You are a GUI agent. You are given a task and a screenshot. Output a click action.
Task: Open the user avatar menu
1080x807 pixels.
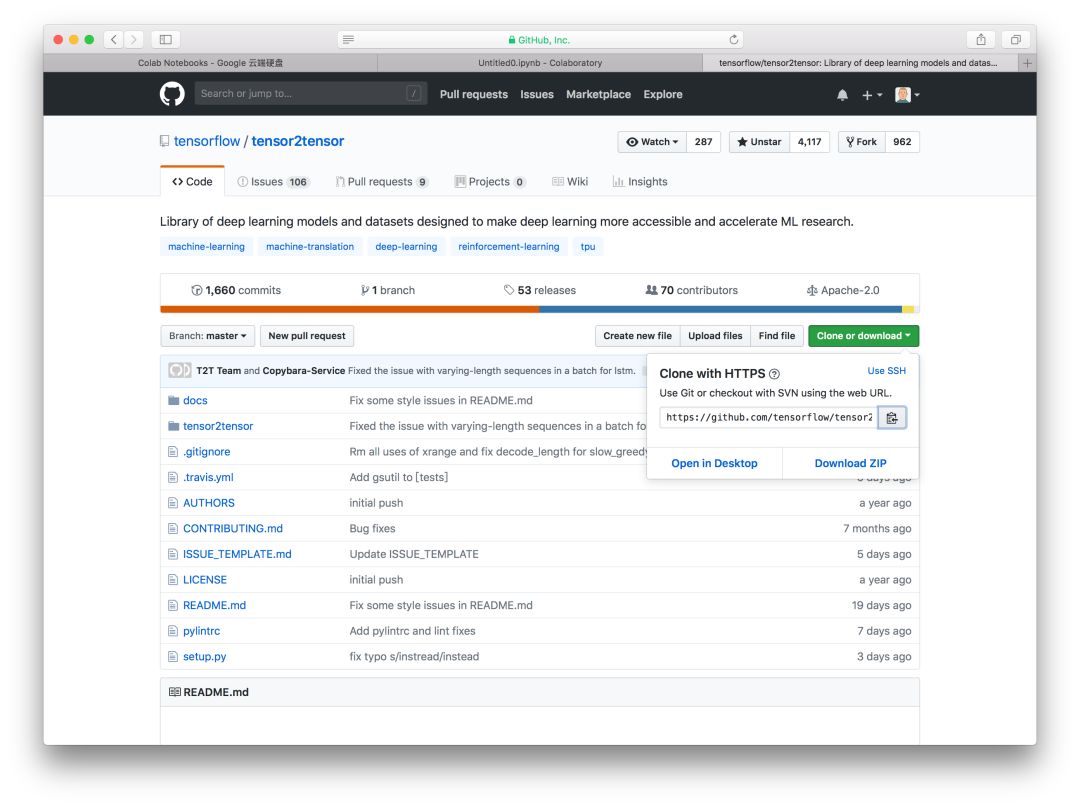(x=906, y=95)
